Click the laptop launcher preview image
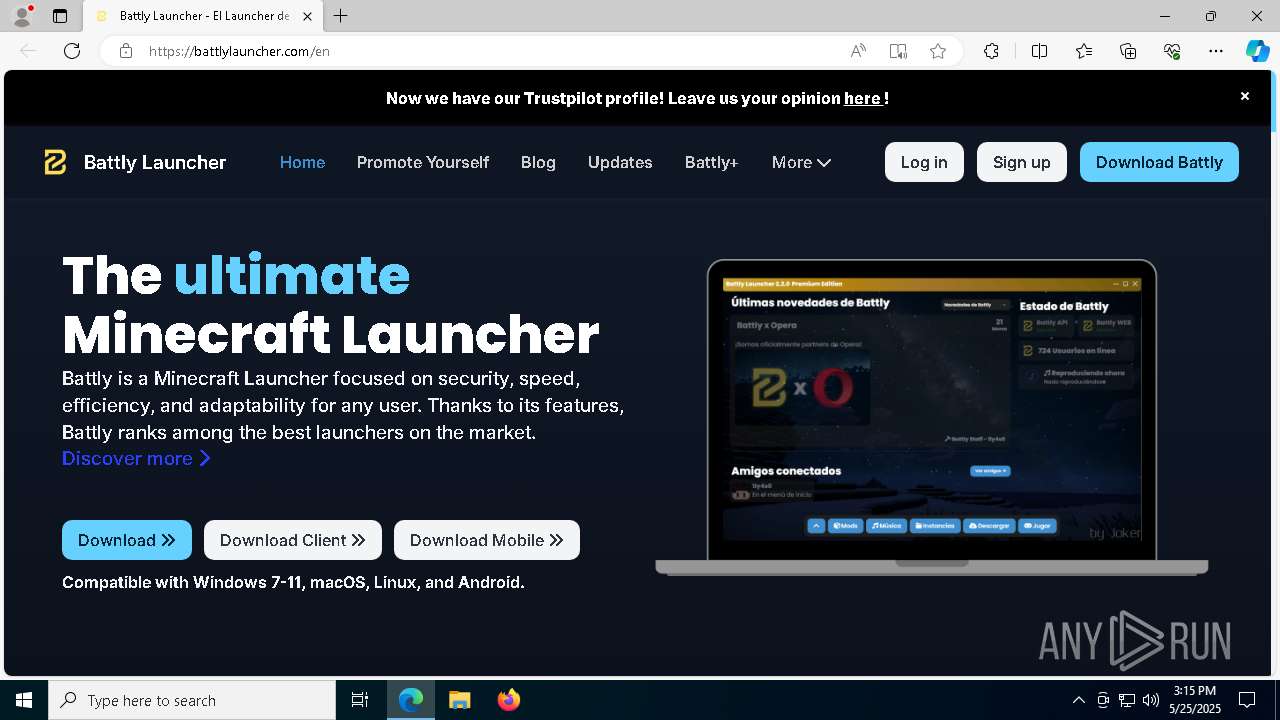 coord(932,417)
